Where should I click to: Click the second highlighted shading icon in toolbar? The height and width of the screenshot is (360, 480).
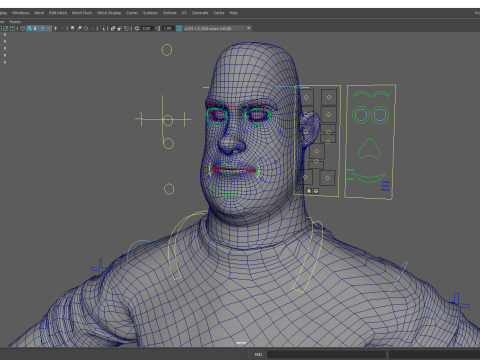pyautogui.click(x=36, y=28)
